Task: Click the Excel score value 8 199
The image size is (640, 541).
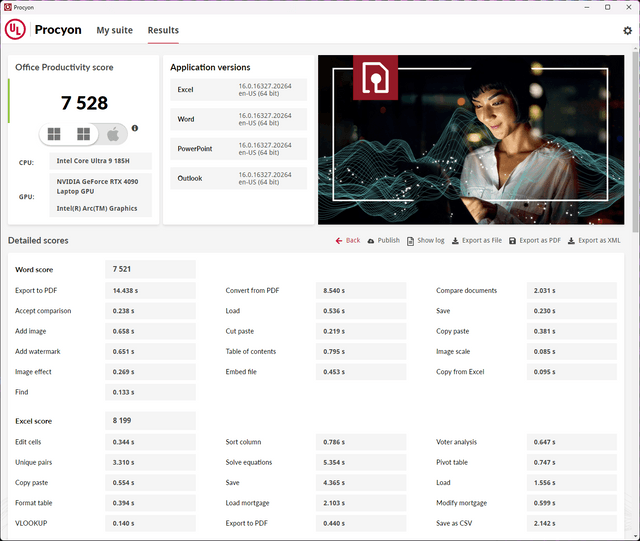Action: pyautogui.click(x=150, y=421)
